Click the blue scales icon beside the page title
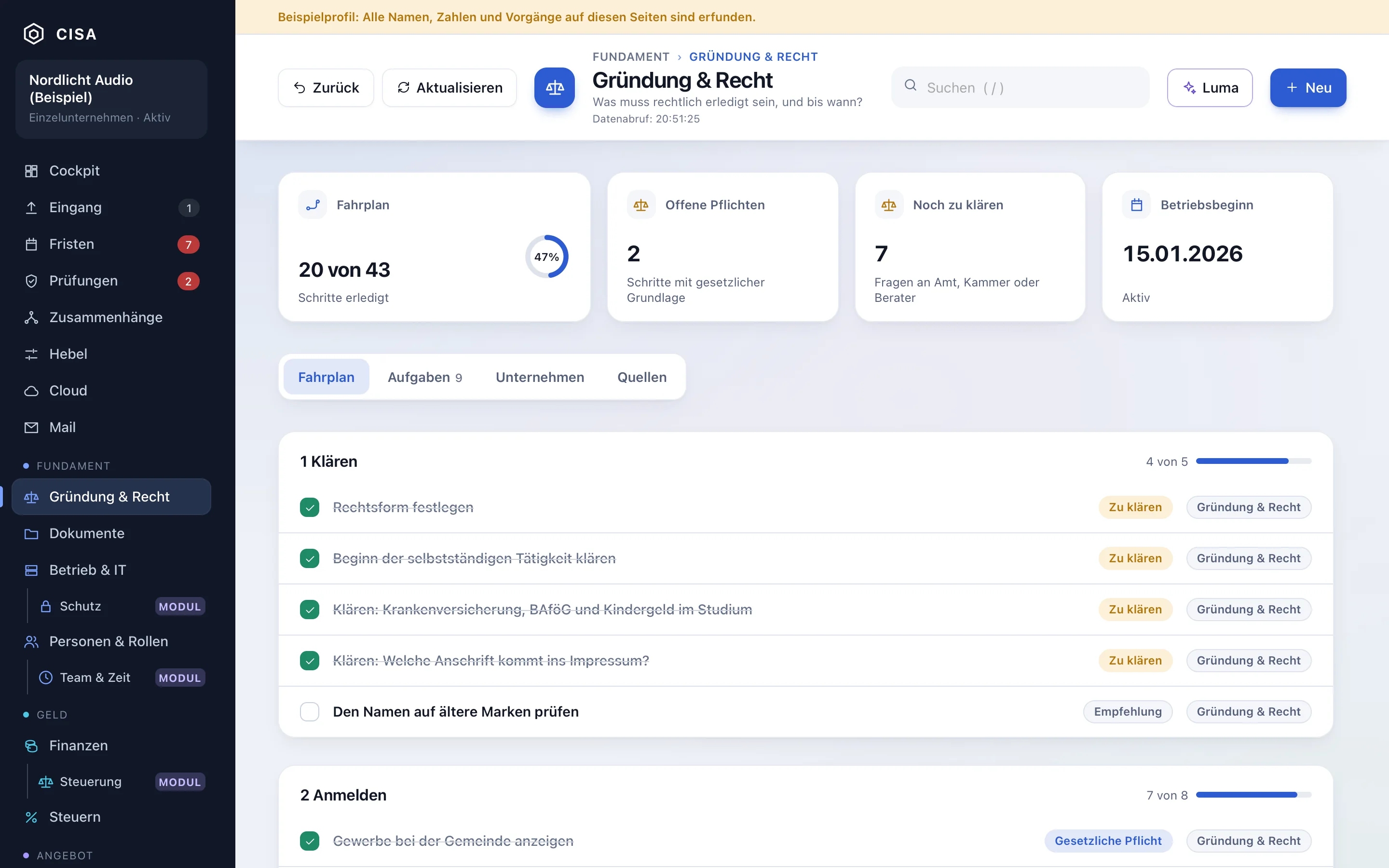Image resolution: width=1389 pixels, height=868 pixels. pos(555,88)
